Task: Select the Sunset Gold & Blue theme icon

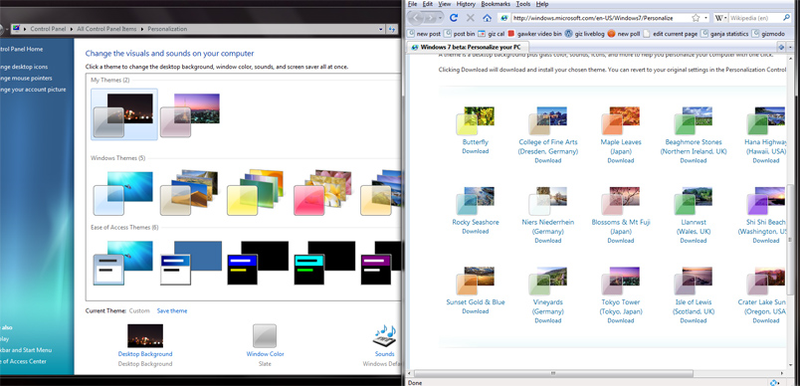Action: point(475,281)
